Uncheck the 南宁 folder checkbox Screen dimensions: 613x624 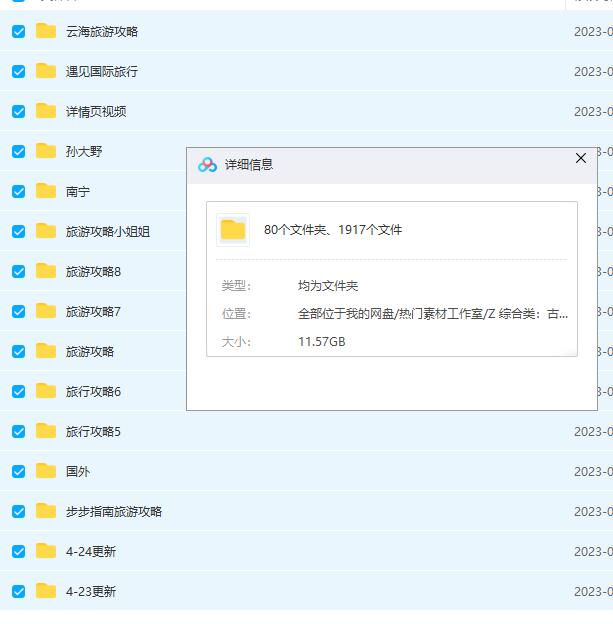18,191
